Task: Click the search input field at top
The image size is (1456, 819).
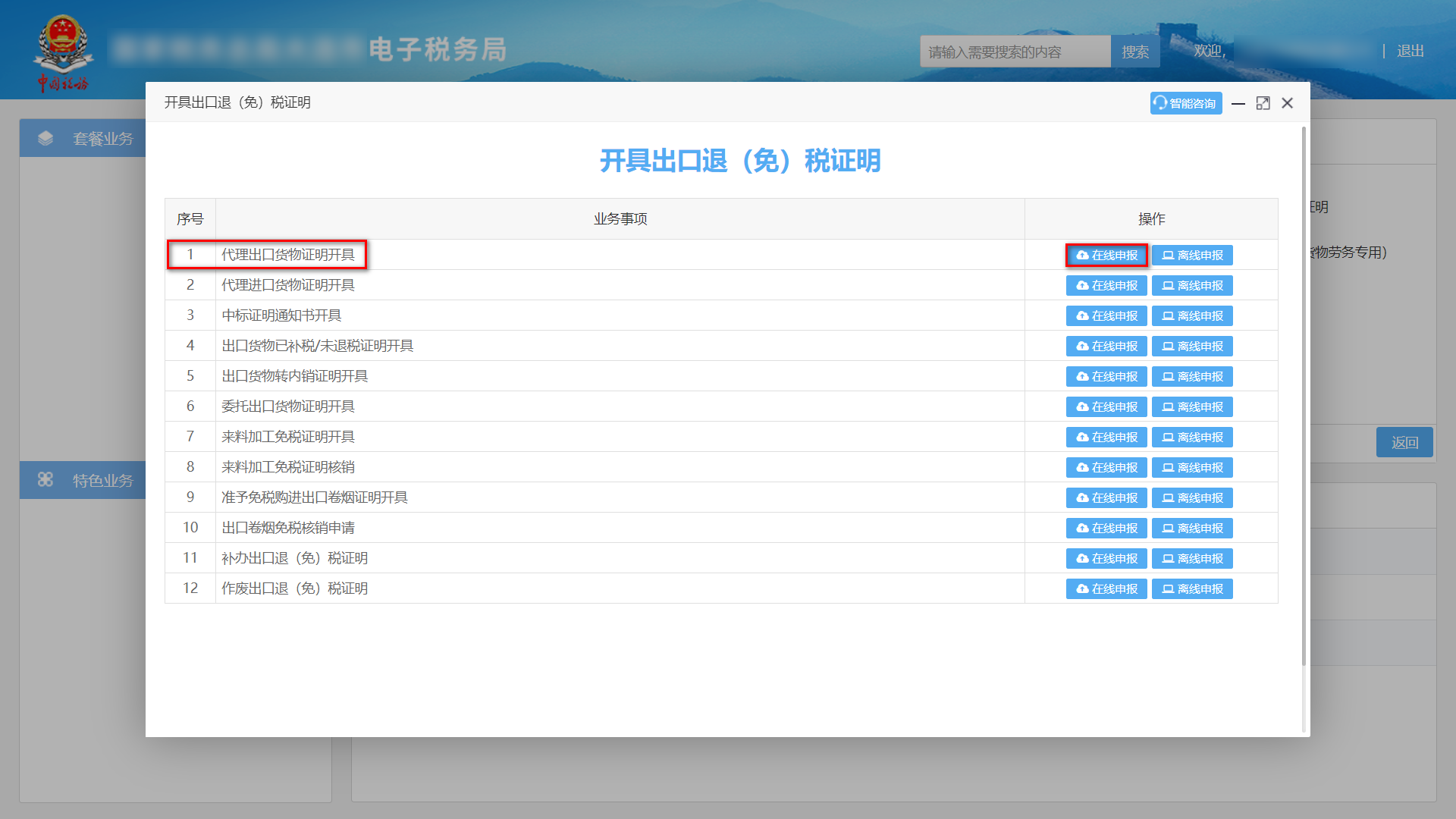Action: coord(1015,51)
